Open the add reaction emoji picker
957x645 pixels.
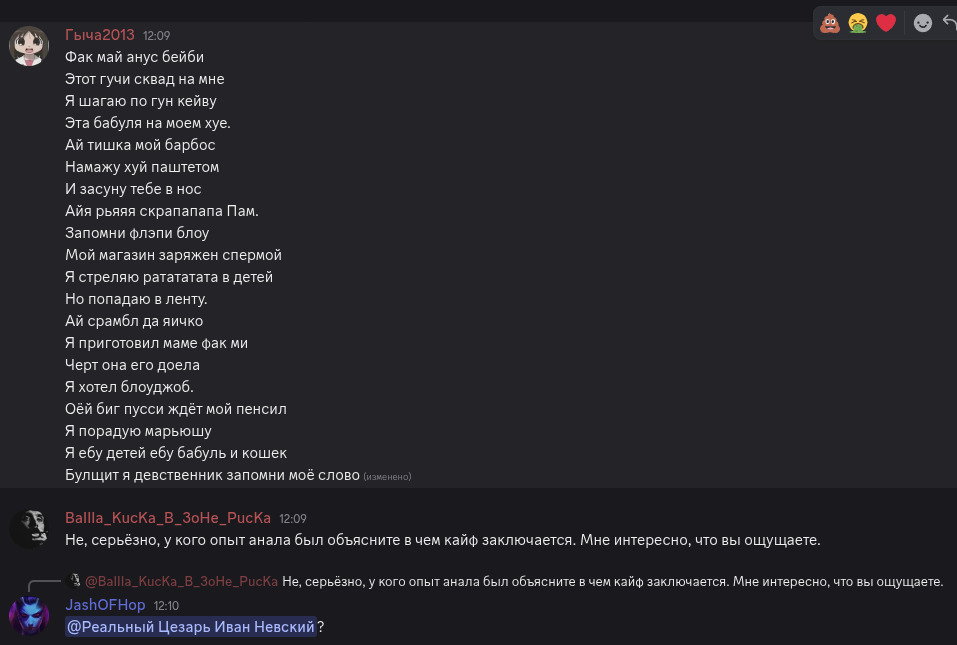pyautogui.click(x=923, y=22)
